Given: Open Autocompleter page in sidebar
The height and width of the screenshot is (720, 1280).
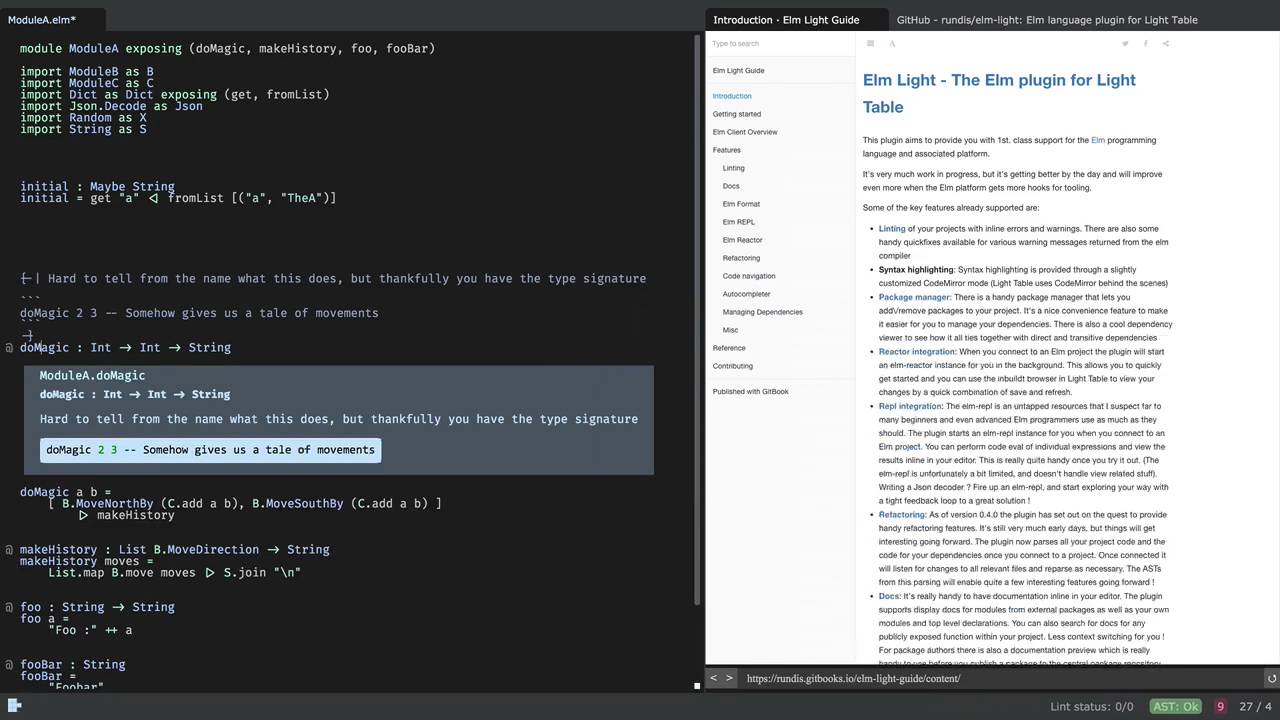Looking at the screenshot, I should tap(747, 294).
